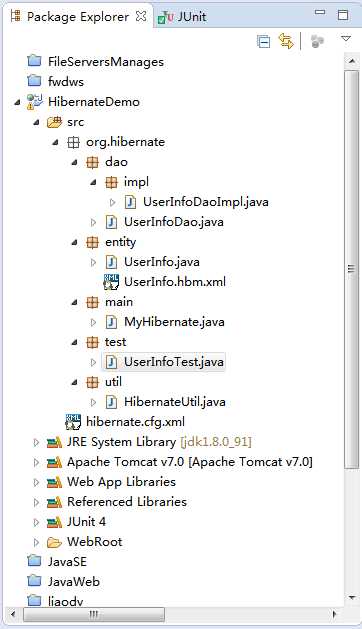The width and height of the screenshot is (362, 629).
Task: Expand MyHibernate.java node
Action: pos(94,322)
